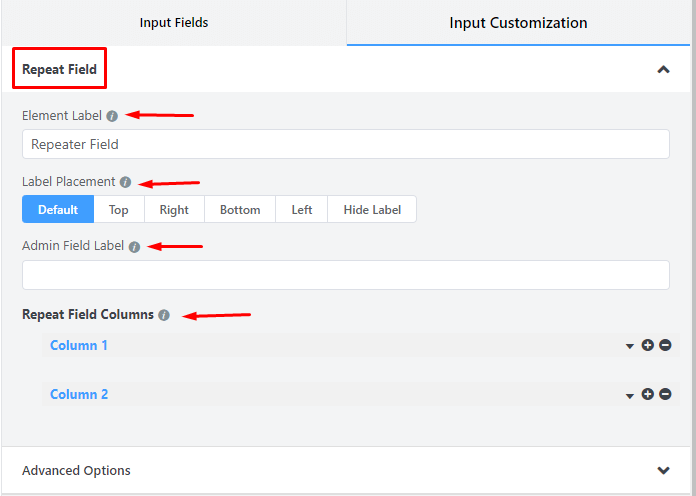The image size is (696, 496).
Task: Click the Admin Field Label text box
Action: (345, 275)
